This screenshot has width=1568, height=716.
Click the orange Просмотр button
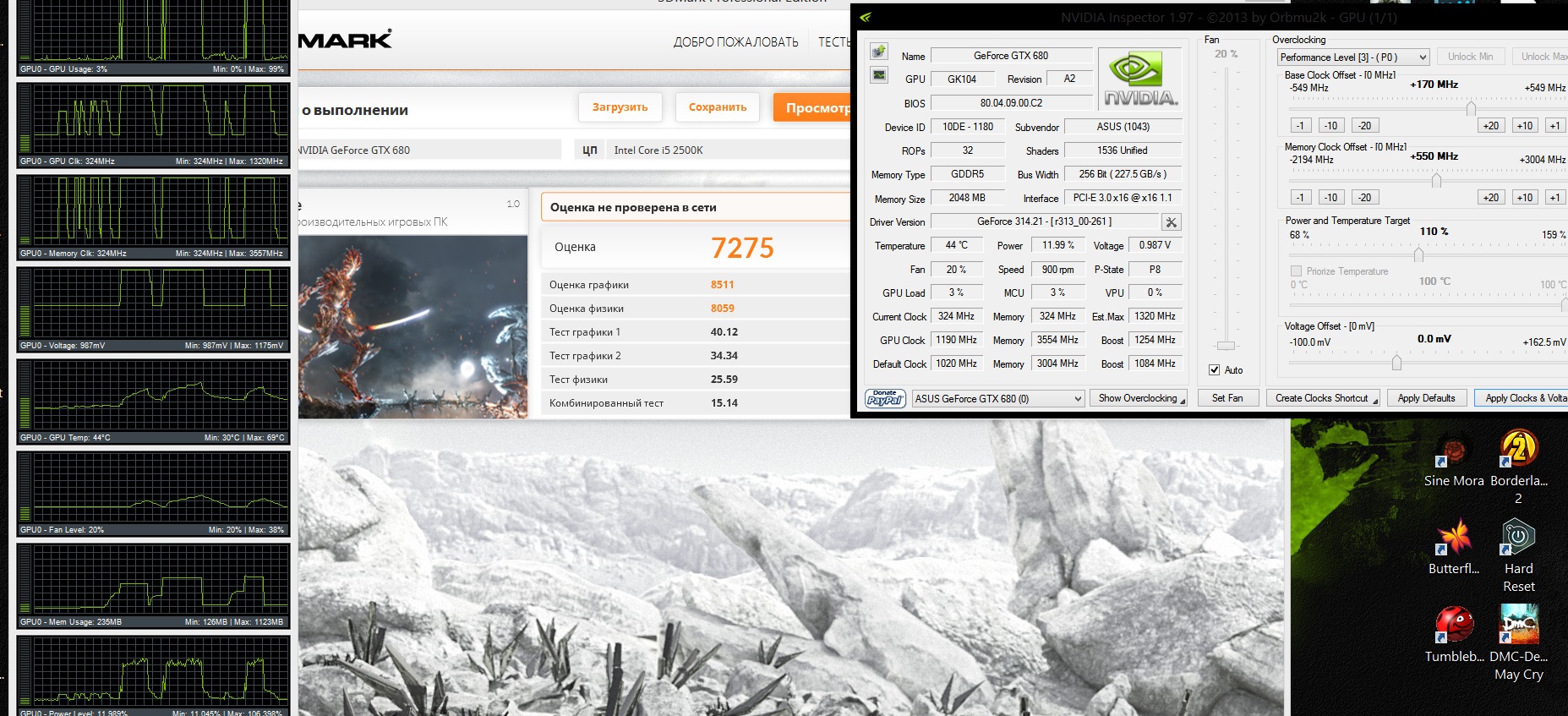812,108
